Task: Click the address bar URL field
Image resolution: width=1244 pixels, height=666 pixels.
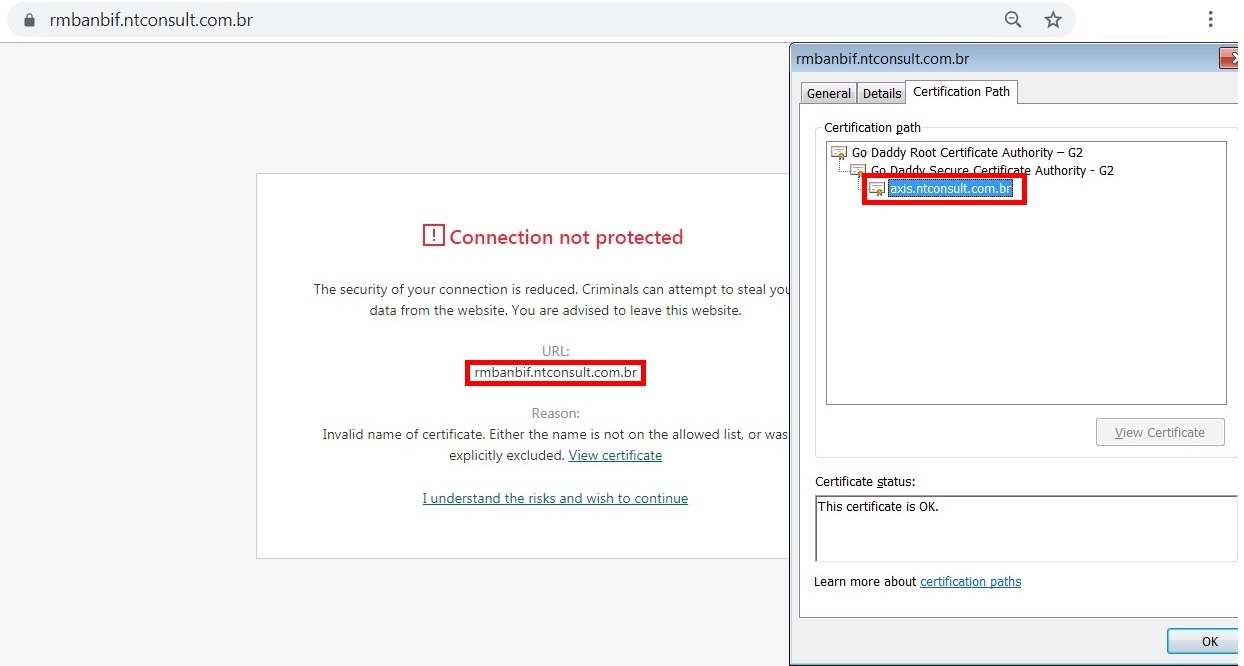Action: pos(500,20)
